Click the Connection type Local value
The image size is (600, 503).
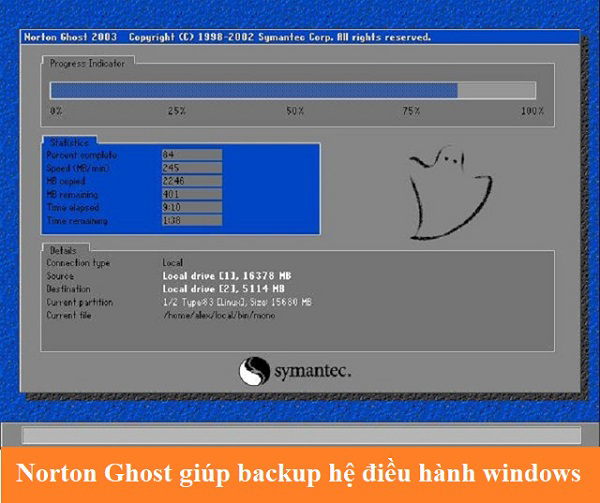(x=174, y=262)
